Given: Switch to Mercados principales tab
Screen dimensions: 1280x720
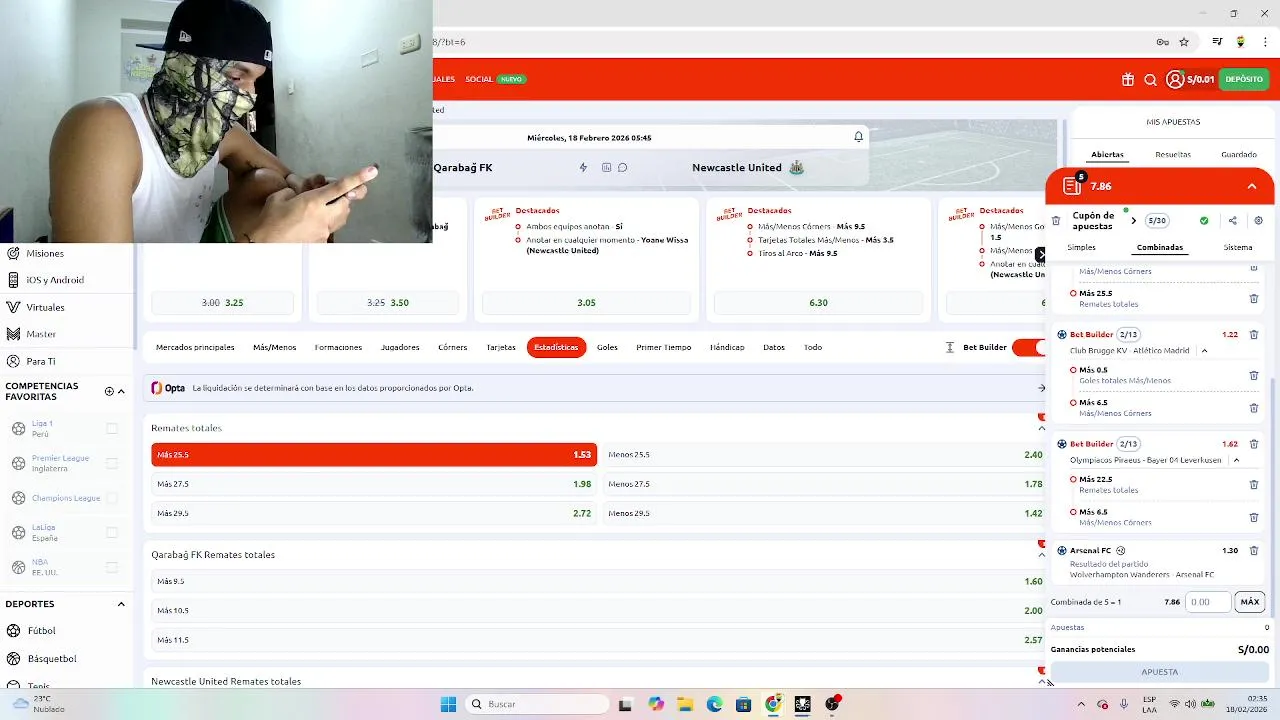Looking at the screenshot, I should pyautogui.click(x=195, y=347).
